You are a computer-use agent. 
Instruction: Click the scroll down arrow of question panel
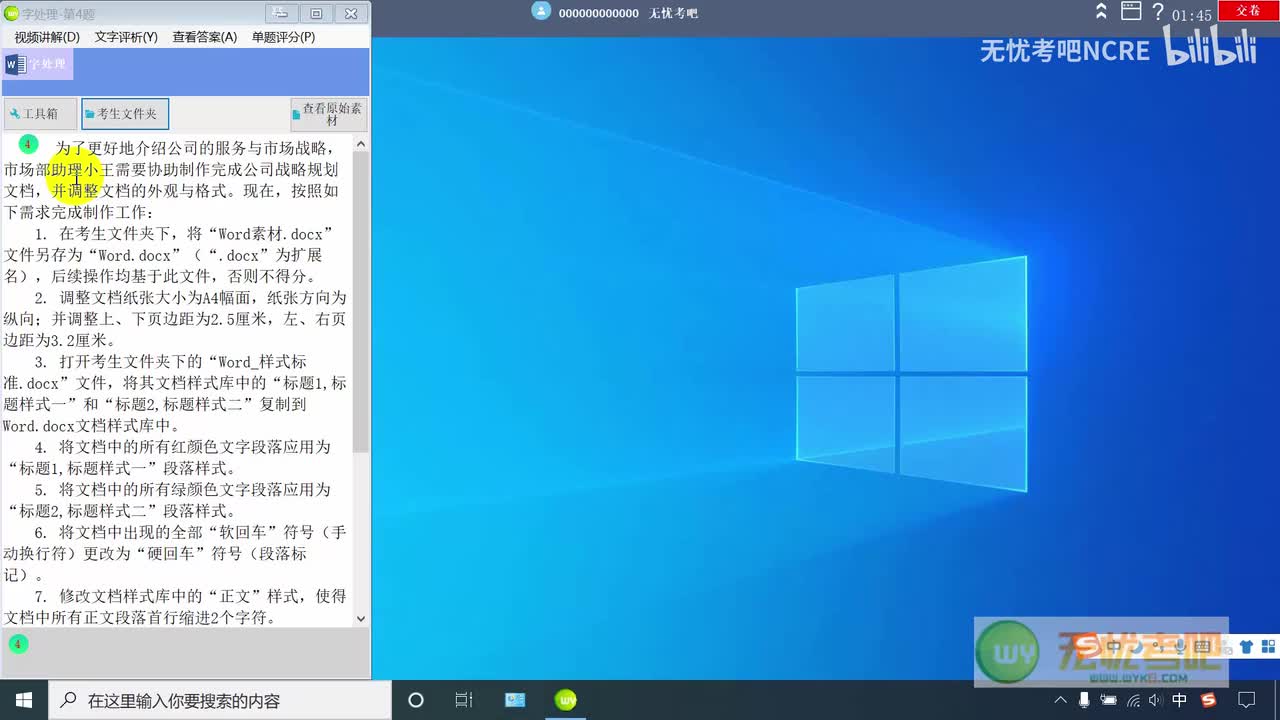[361, 619]
